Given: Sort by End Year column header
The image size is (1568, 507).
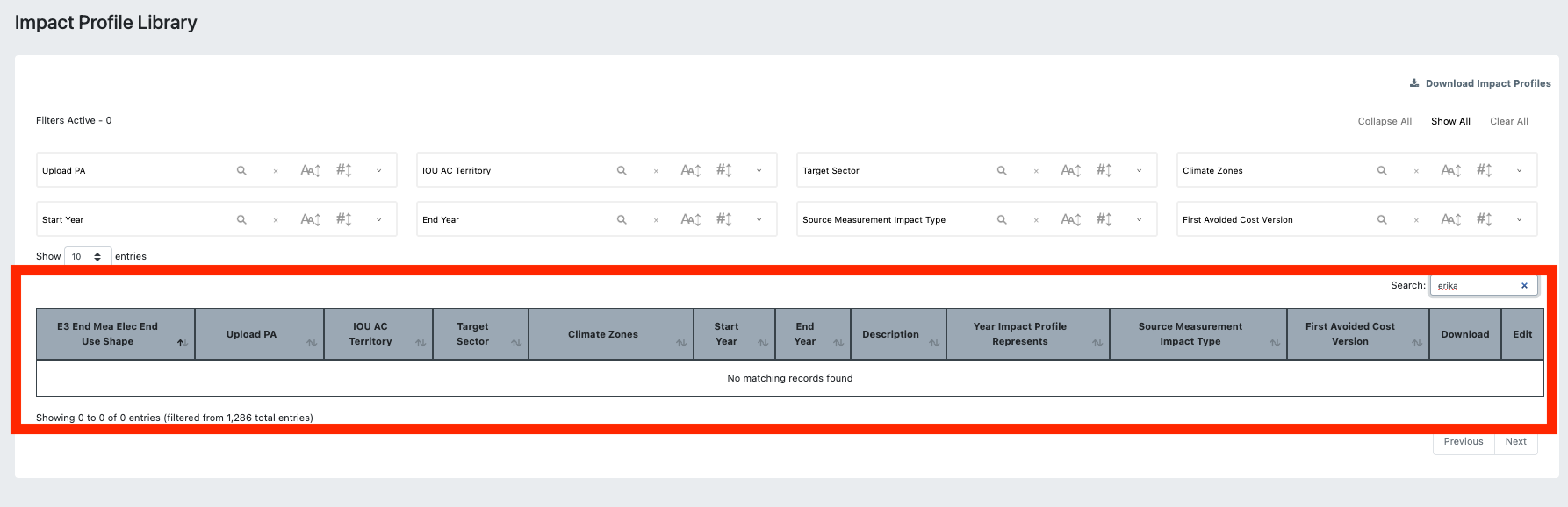Looking at the screenshot, I should point(813,334).
